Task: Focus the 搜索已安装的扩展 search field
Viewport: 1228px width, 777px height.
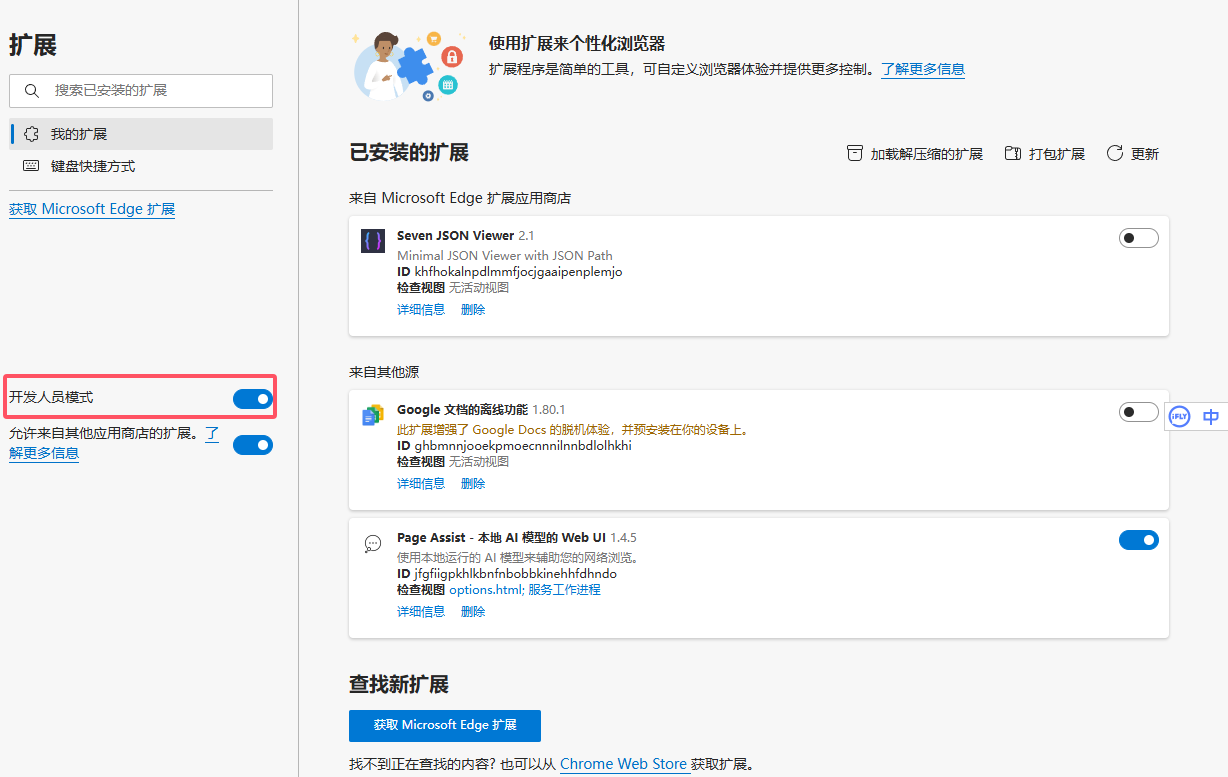Action: [x=141, y=91]
